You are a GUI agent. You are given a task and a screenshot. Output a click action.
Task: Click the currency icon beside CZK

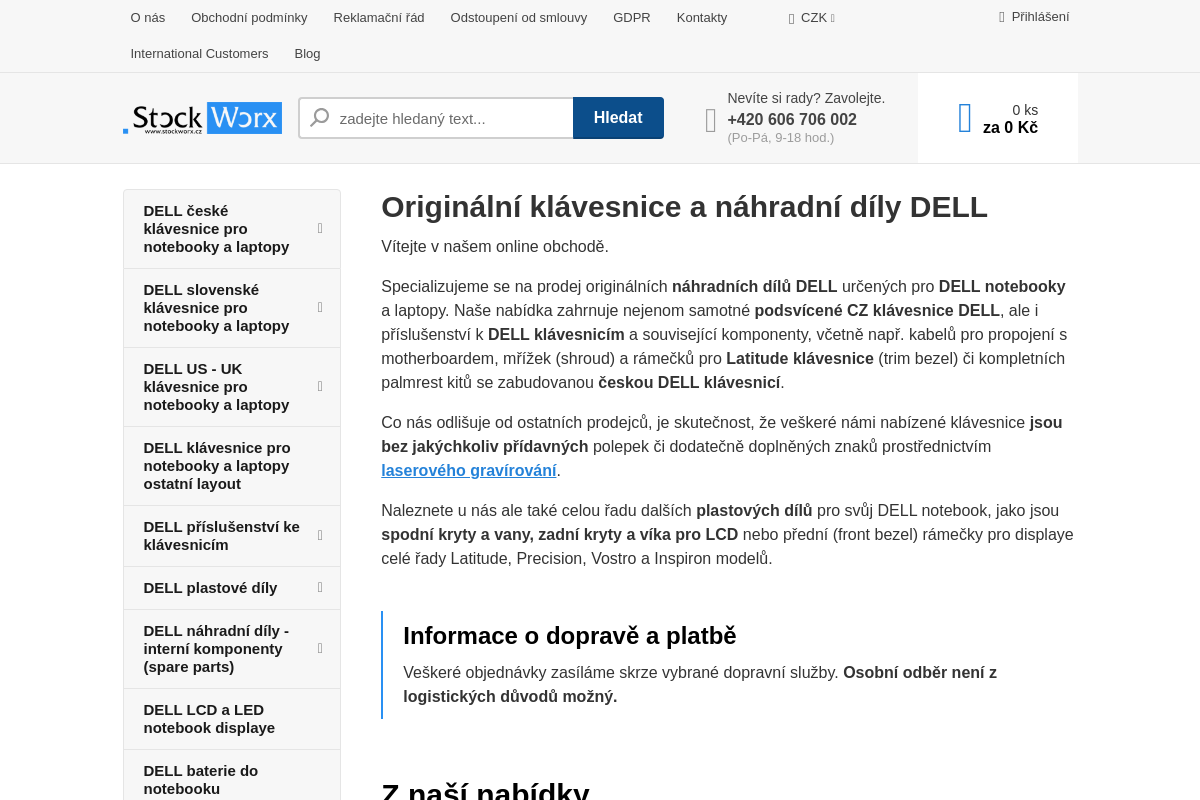[791, 18]
